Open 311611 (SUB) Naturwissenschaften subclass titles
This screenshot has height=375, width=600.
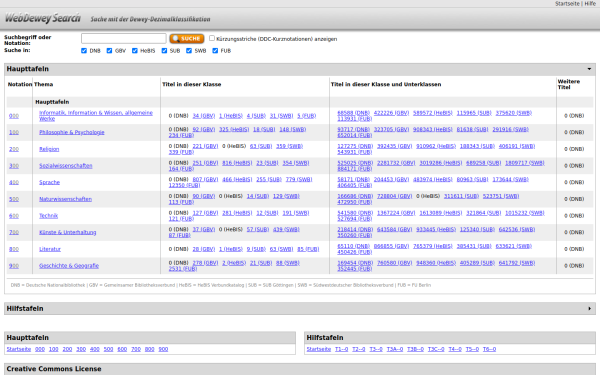[461, 196]
